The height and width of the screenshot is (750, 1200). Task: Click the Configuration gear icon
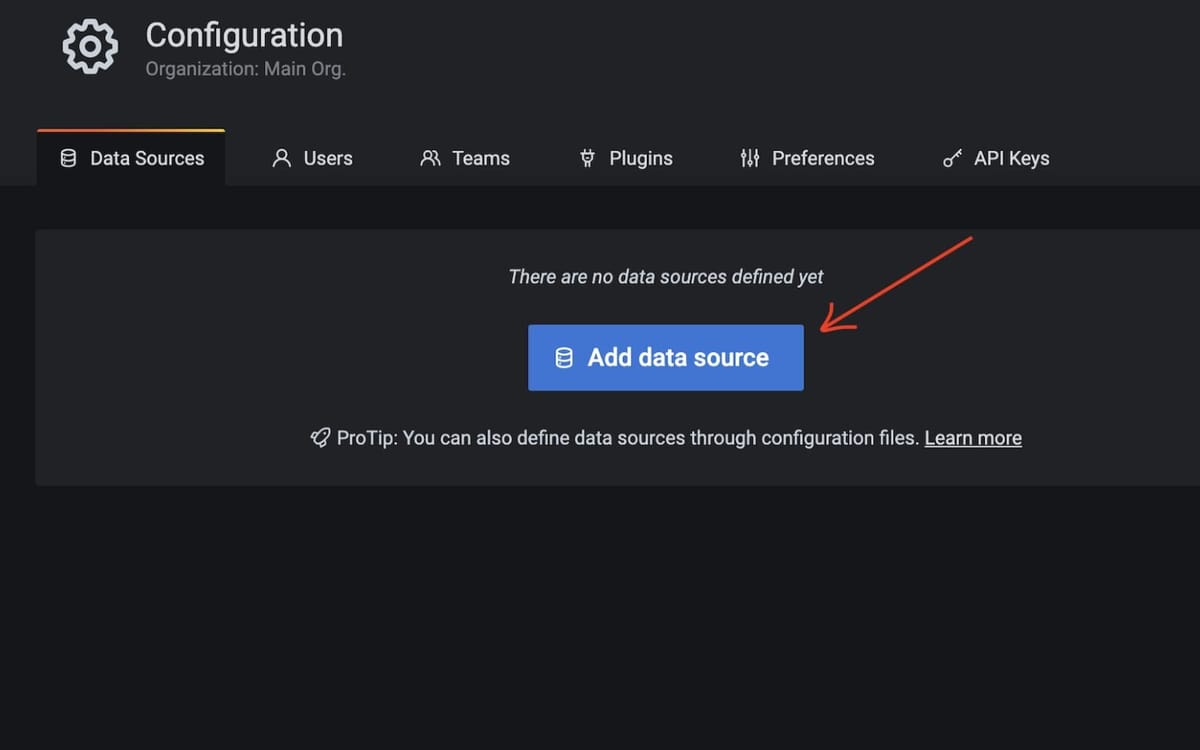89,45
